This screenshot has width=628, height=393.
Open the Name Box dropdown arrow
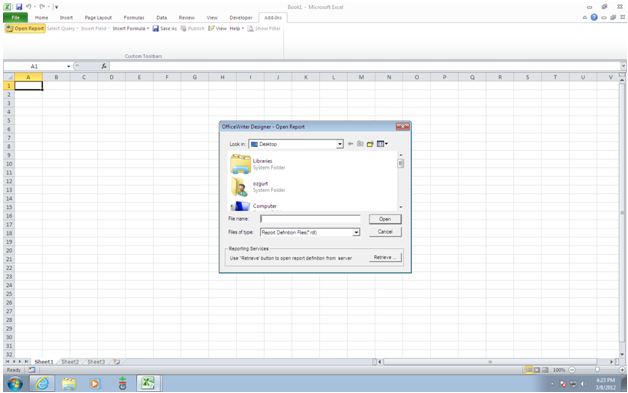click(68, 67)
